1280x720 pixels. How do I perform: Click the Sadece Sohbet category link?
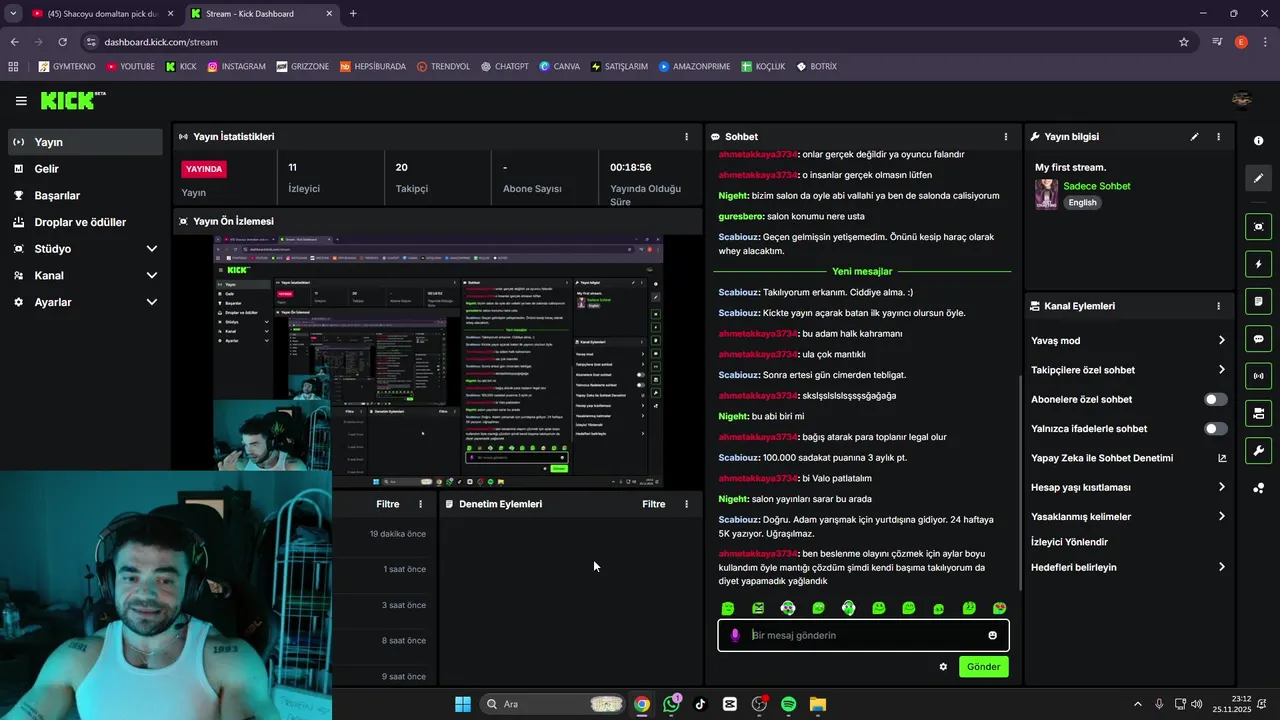coord(1097,186)
